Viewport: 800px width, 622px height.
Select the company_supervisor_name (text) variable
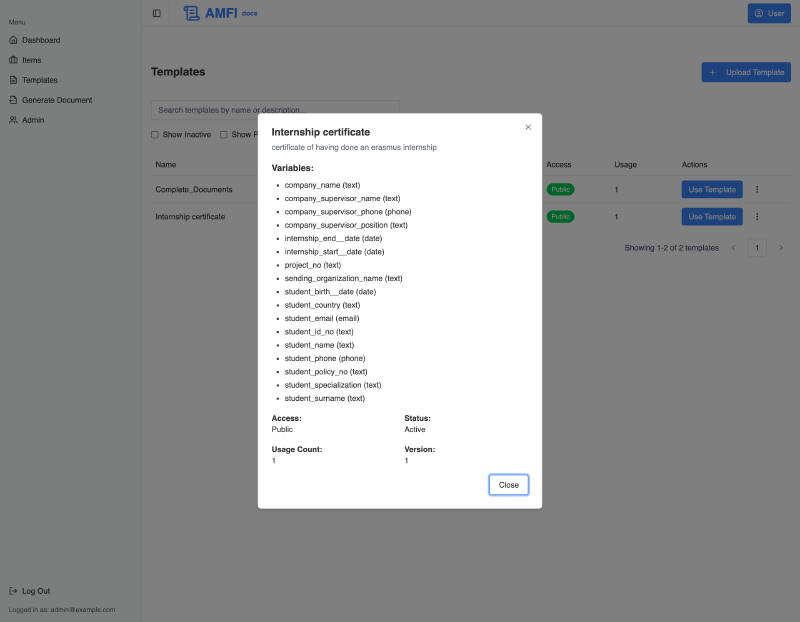[342, 198]
